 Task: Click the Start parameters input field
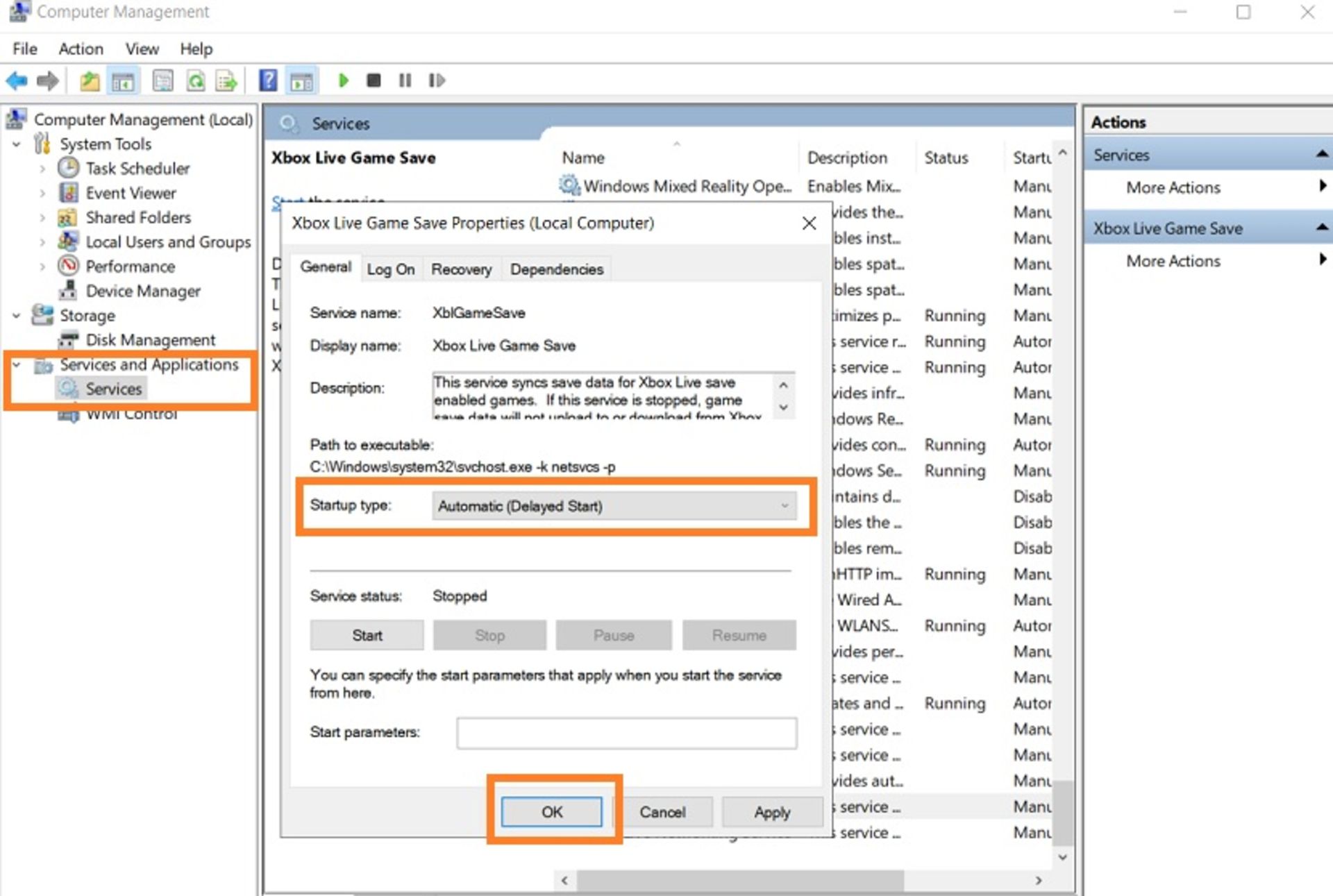626,733
